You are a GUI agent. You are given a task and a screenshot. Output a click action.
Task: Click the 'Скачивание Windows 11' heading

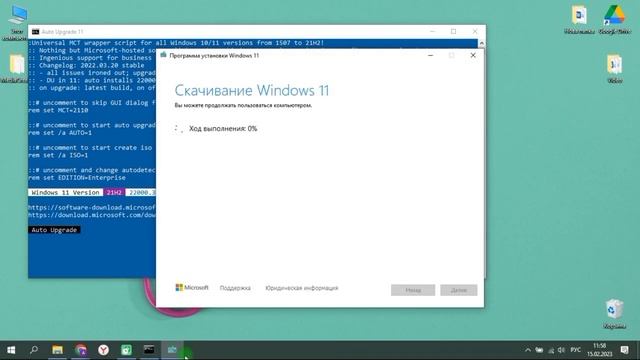[x=251, y=90]
